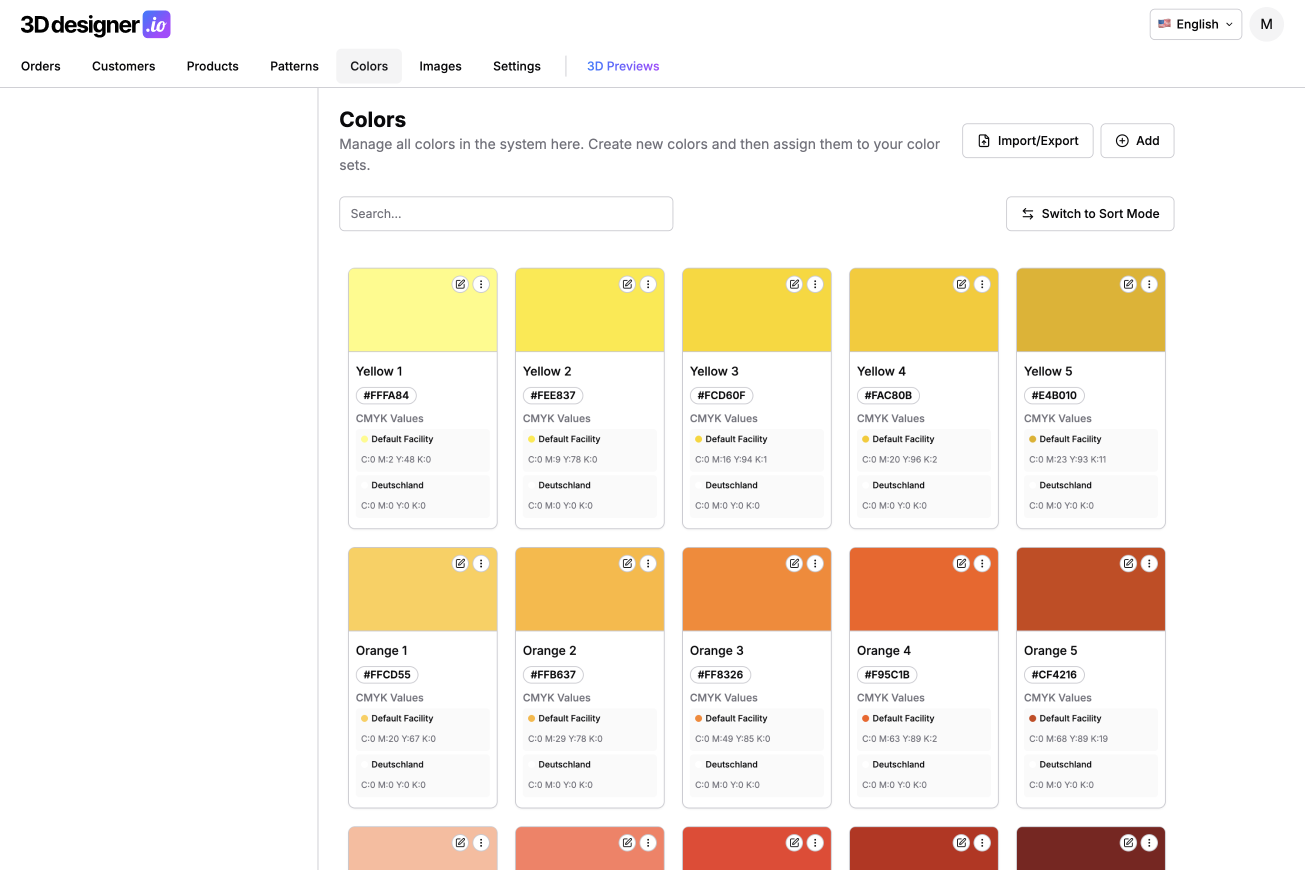
Task: Click the #FF8326 hex badge on Orange 3
Action: [720, 675]
